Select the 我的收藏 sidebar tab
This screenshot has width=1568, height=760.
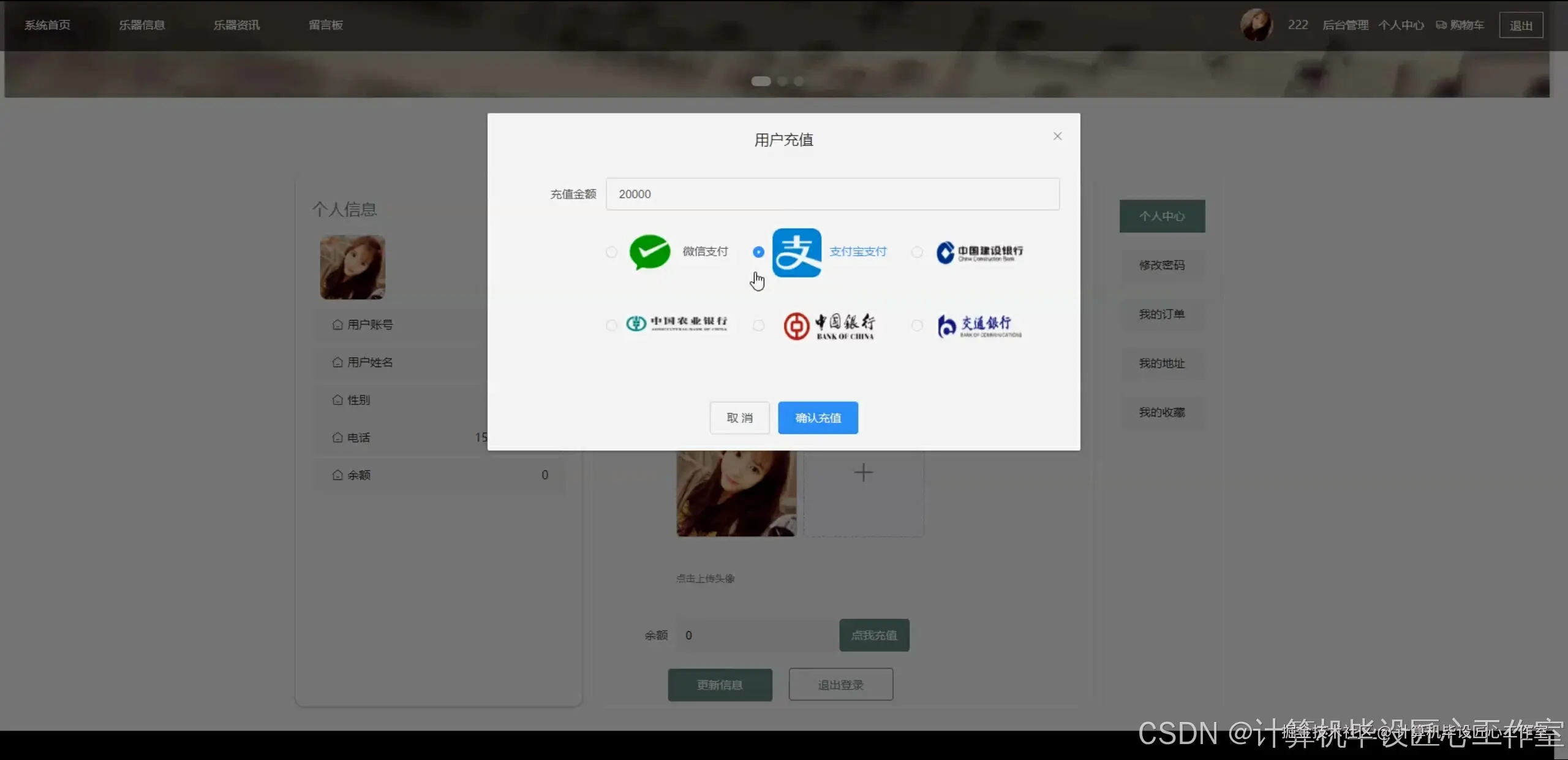(1162, 412)
